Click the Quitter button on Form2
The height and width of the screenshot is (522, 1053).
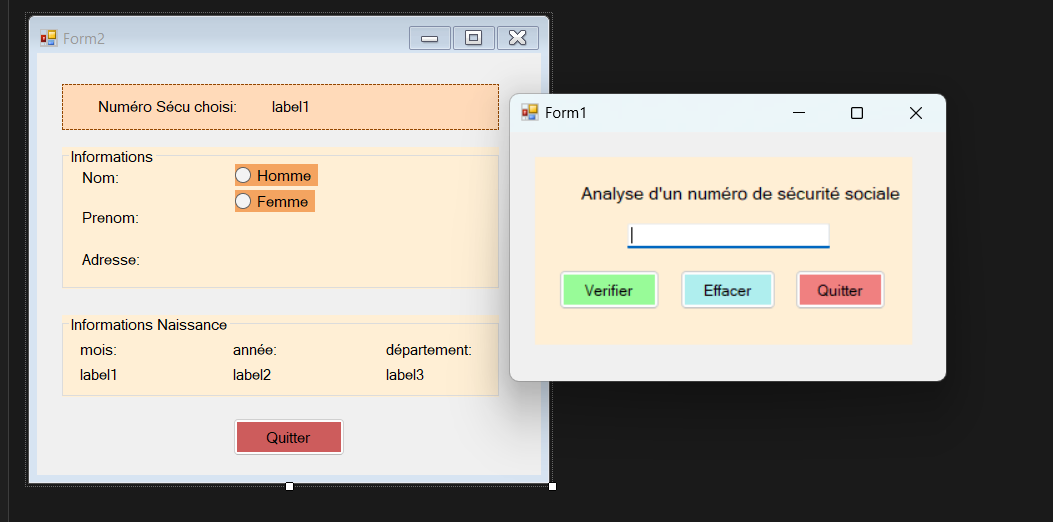[x=288, y=437]
